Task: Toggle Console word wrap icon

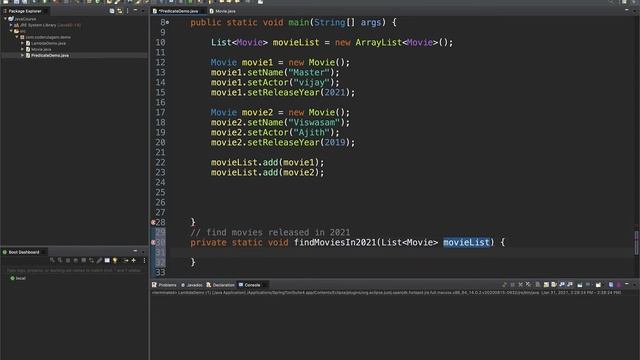Action: pyautogui.click(x=554, y=285)
